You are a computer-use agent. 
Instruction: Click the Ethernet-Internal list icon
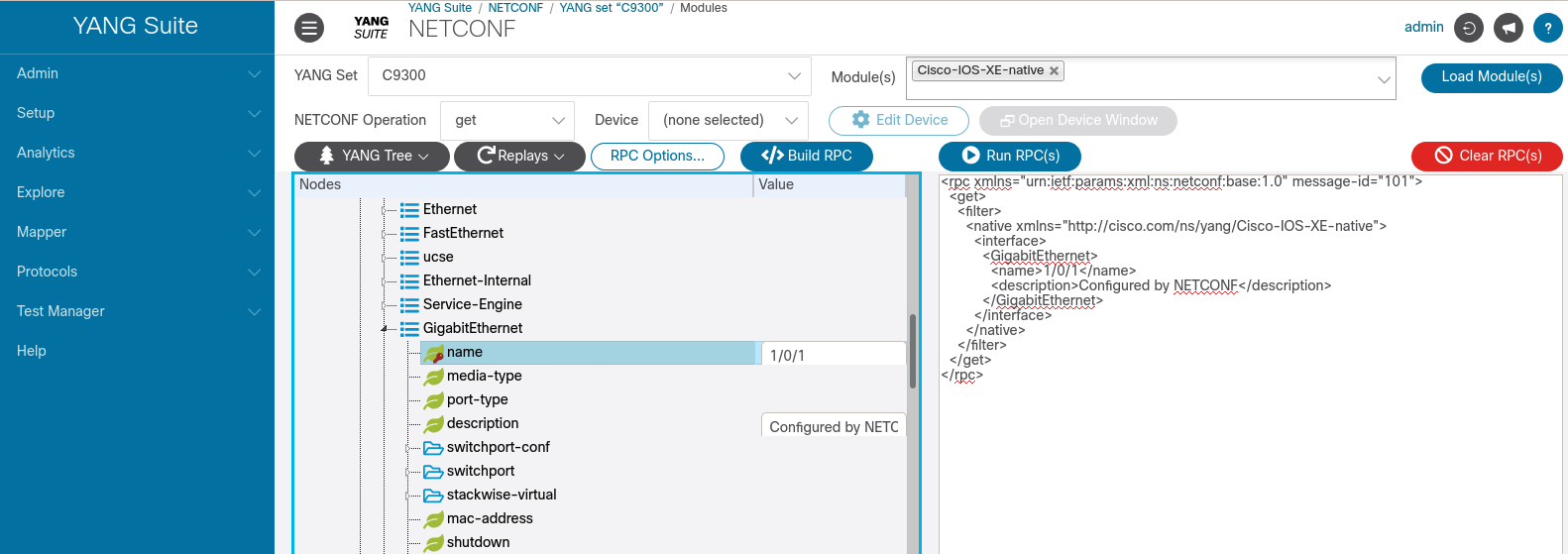[409, 280]
